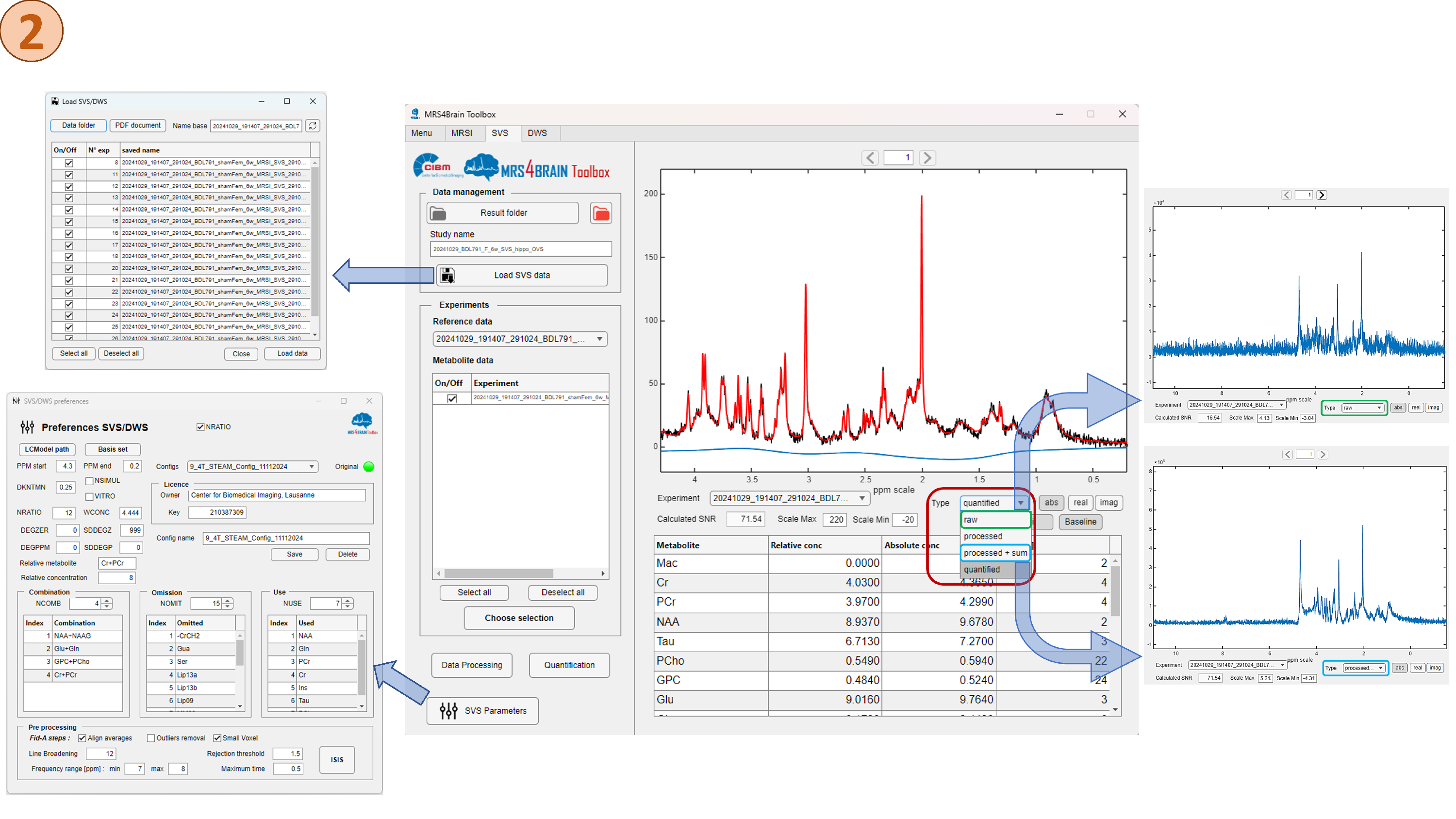Image resolution: width=1456 pixels, height=819 pixels.
Task: Click the gray folder icon on Result folder
Action: click(438, 213)
